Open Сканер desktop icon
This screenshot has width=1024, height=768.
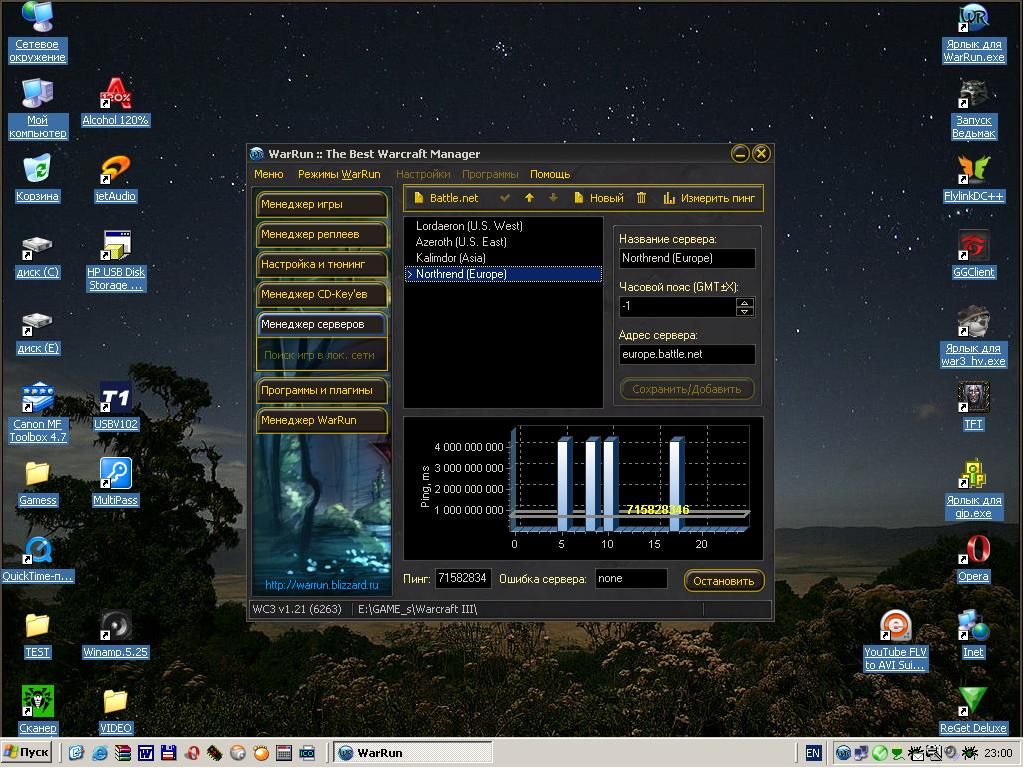pyautogui.click(x=37, y=710)
